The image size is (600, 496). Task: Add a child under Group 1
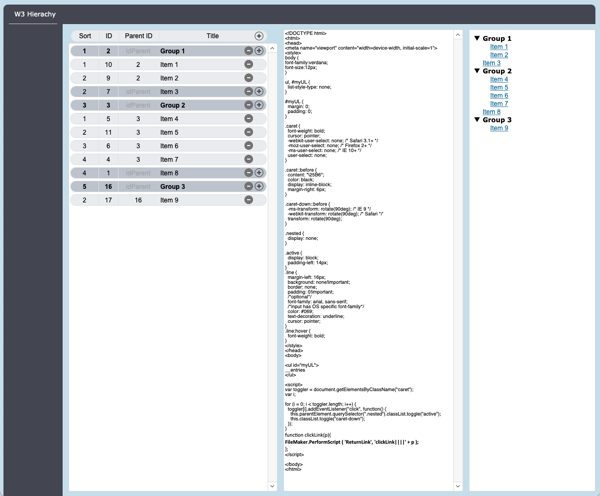[259, 51]
